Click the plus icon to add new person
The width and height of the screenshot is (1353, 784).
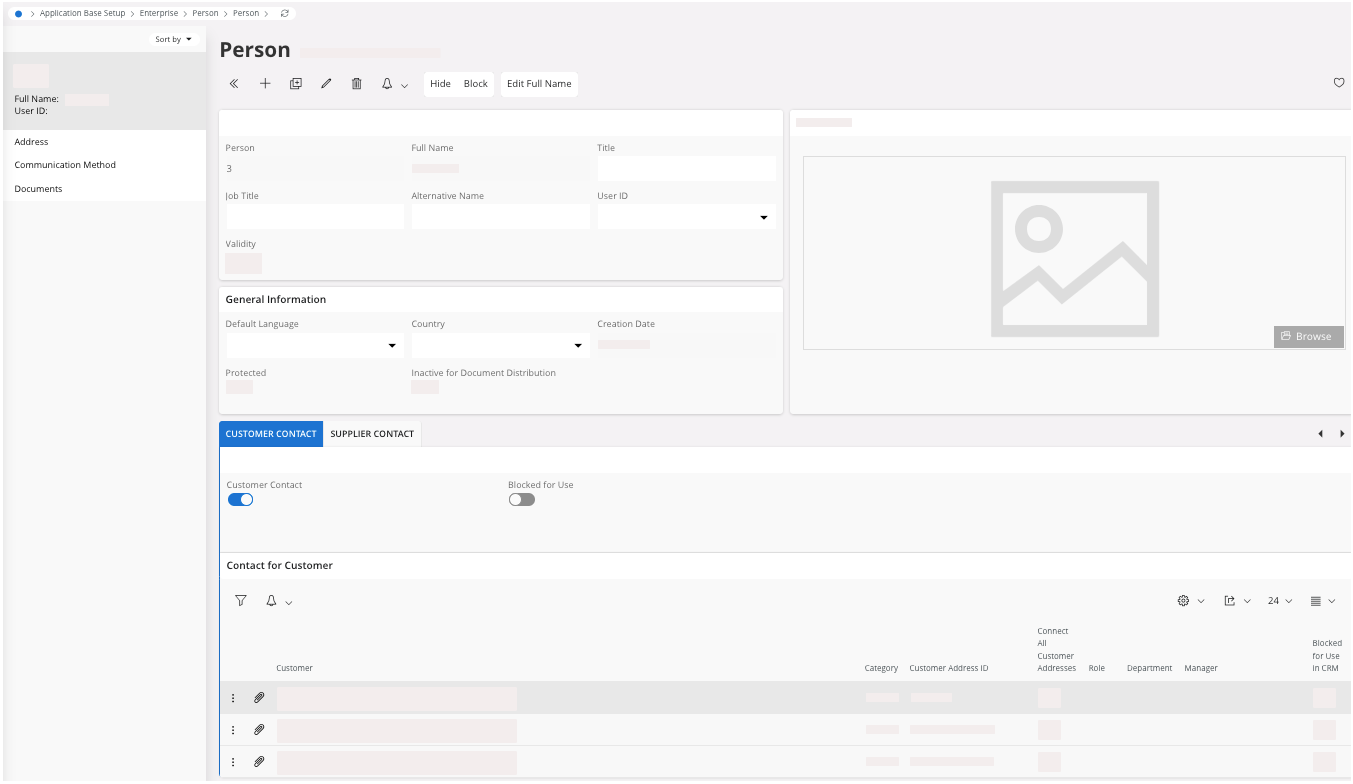[265, 84]
